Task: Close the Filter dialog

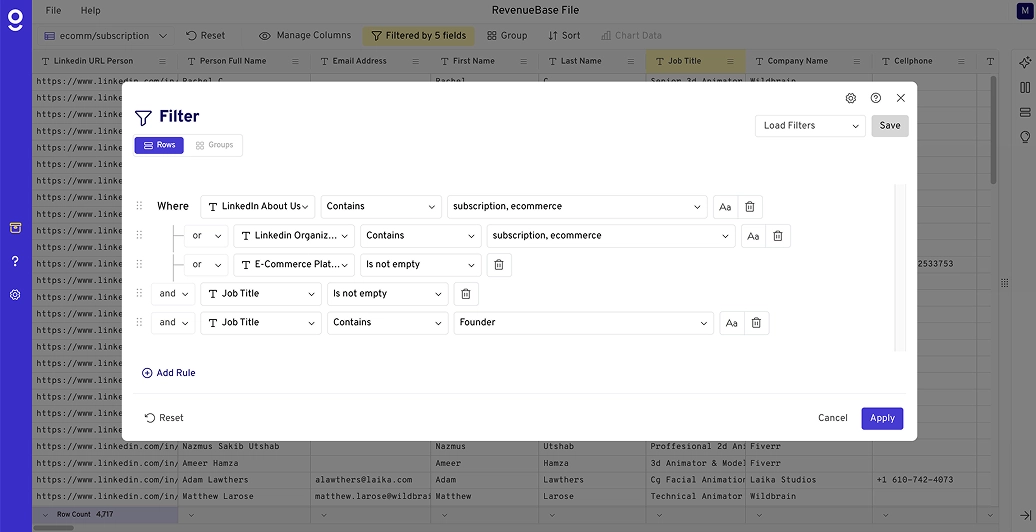Action: click(x=901, y=98)
